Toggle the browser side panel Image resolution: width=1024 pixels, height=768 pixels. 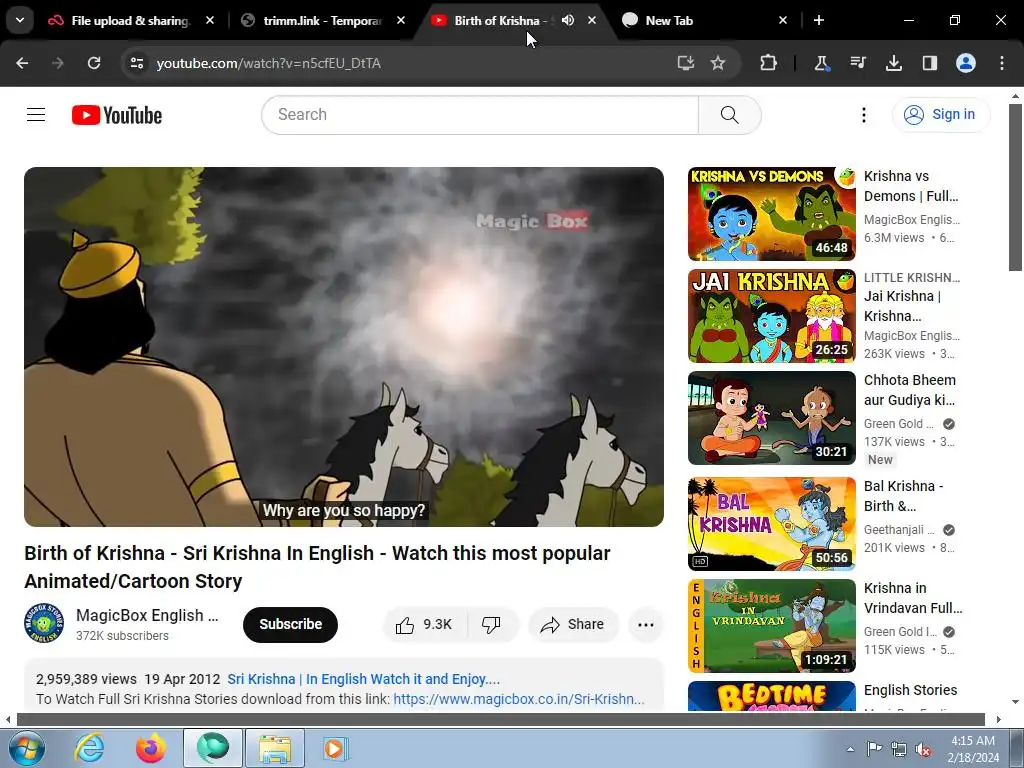929,63
